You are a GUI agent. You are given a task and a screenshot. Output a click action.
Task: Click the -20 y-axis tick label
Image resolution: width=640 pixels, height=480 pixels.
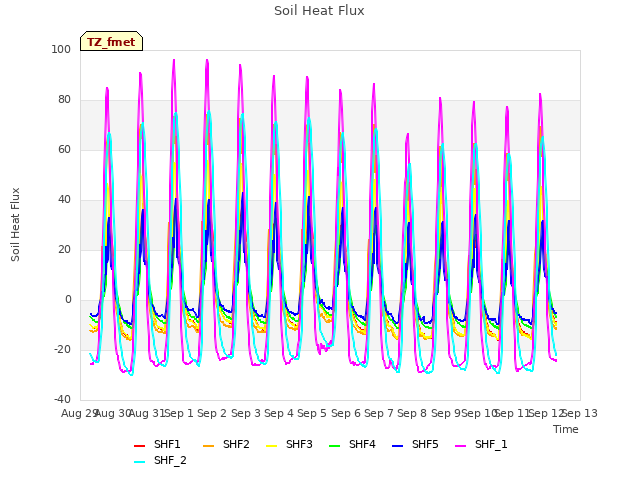pyautogui.click(x=62, y=350)
